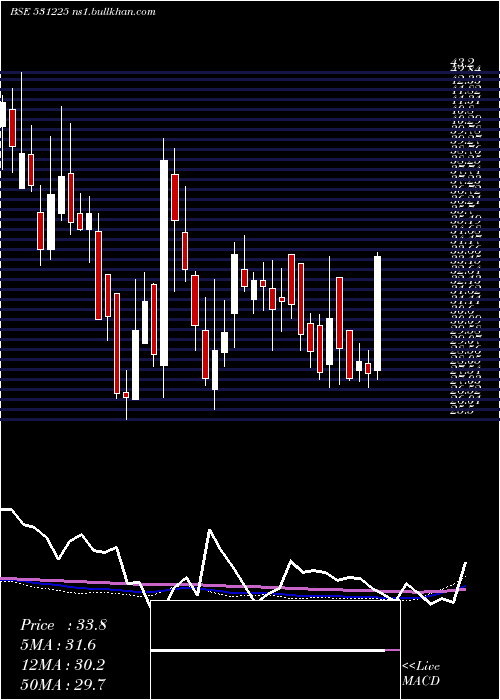This screenshot has width=500, height=700.
Task: Click the '<<Live MACD' label
Action: pos(421,673)
